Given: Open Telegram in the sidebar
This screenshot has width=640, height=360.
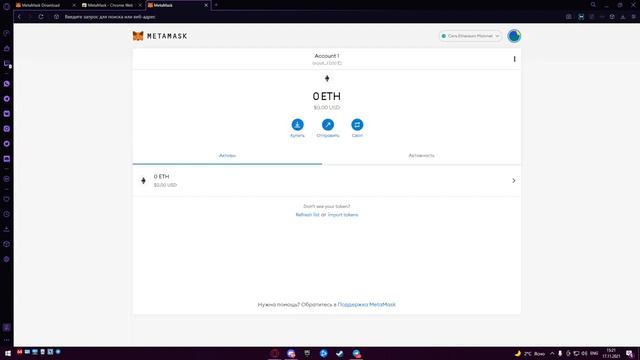Looking at the screenshot, I should click(7, 99).
